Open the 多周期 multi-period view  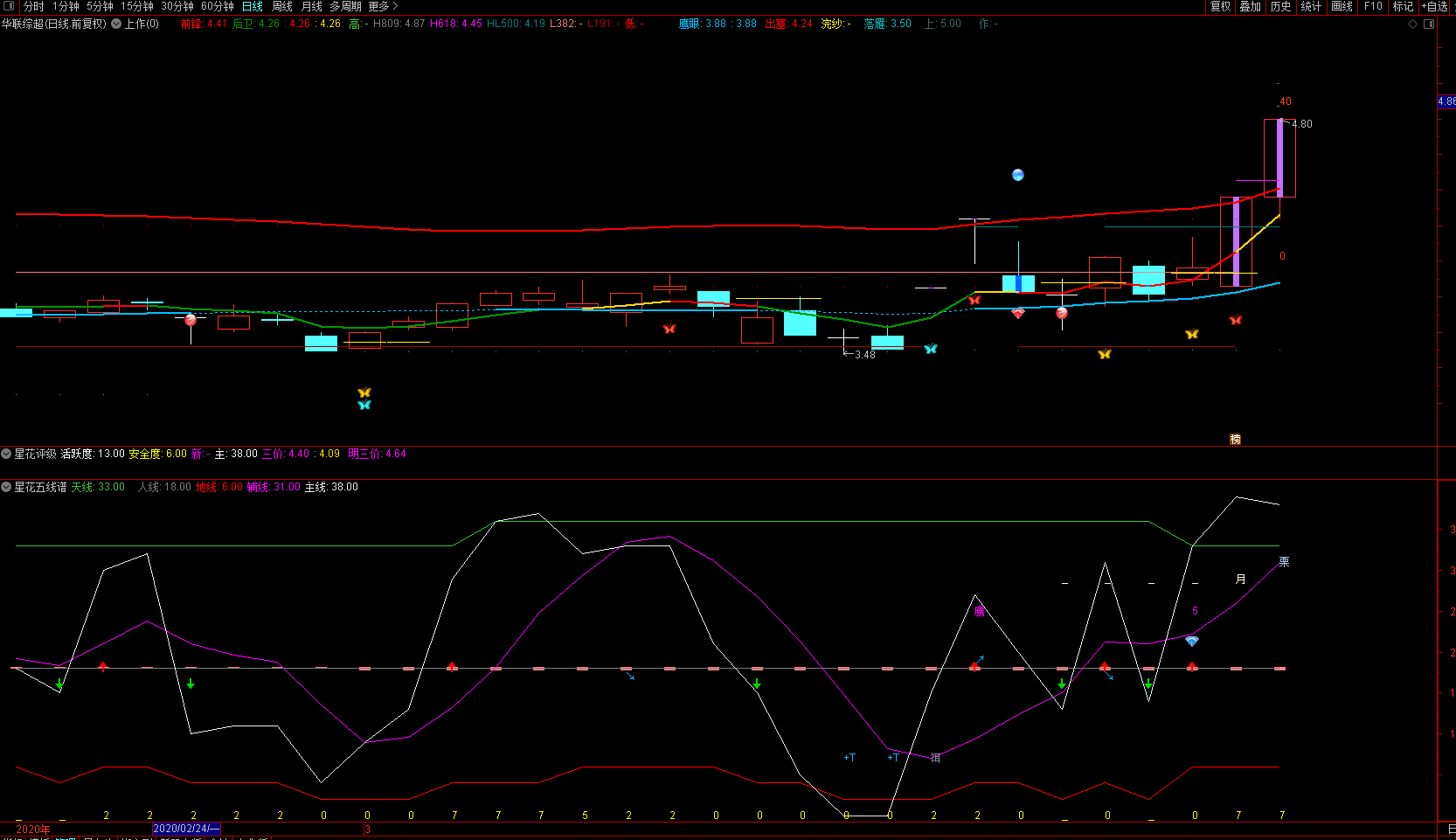(345, 6)
